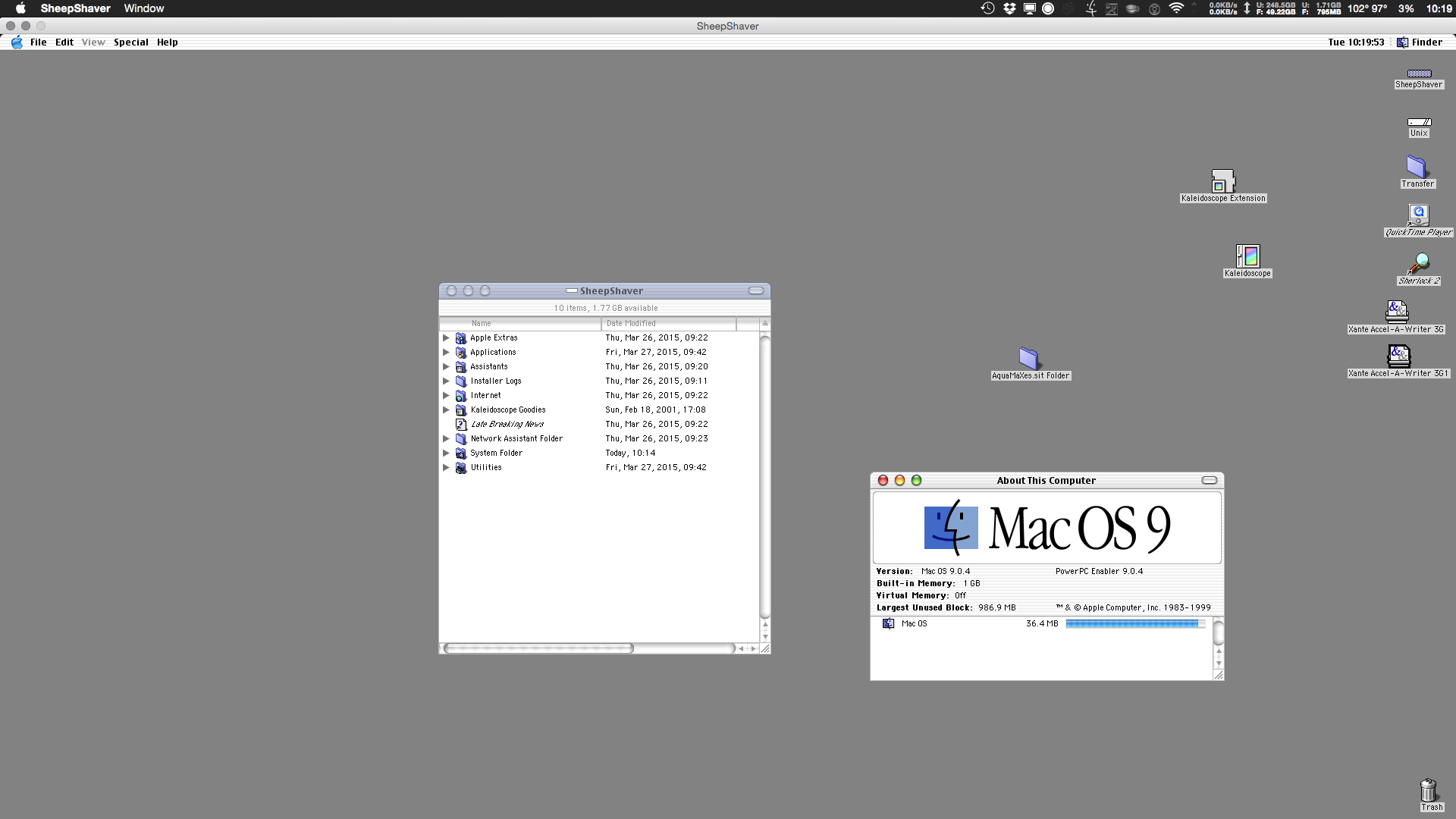Select the Internet folder icon in list

(460, 396)
